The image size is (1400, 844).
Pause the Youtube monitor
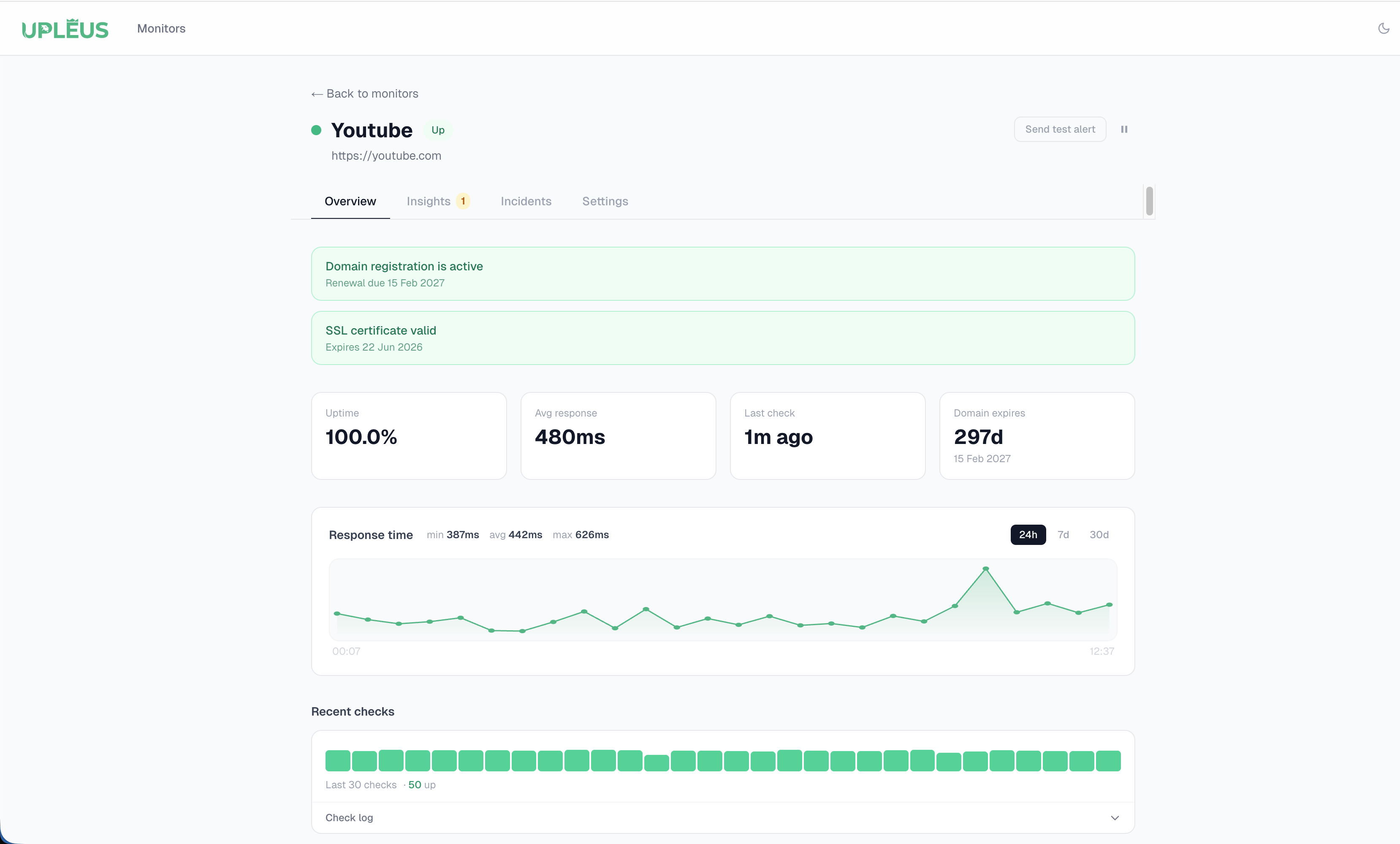click(1124, 130)
